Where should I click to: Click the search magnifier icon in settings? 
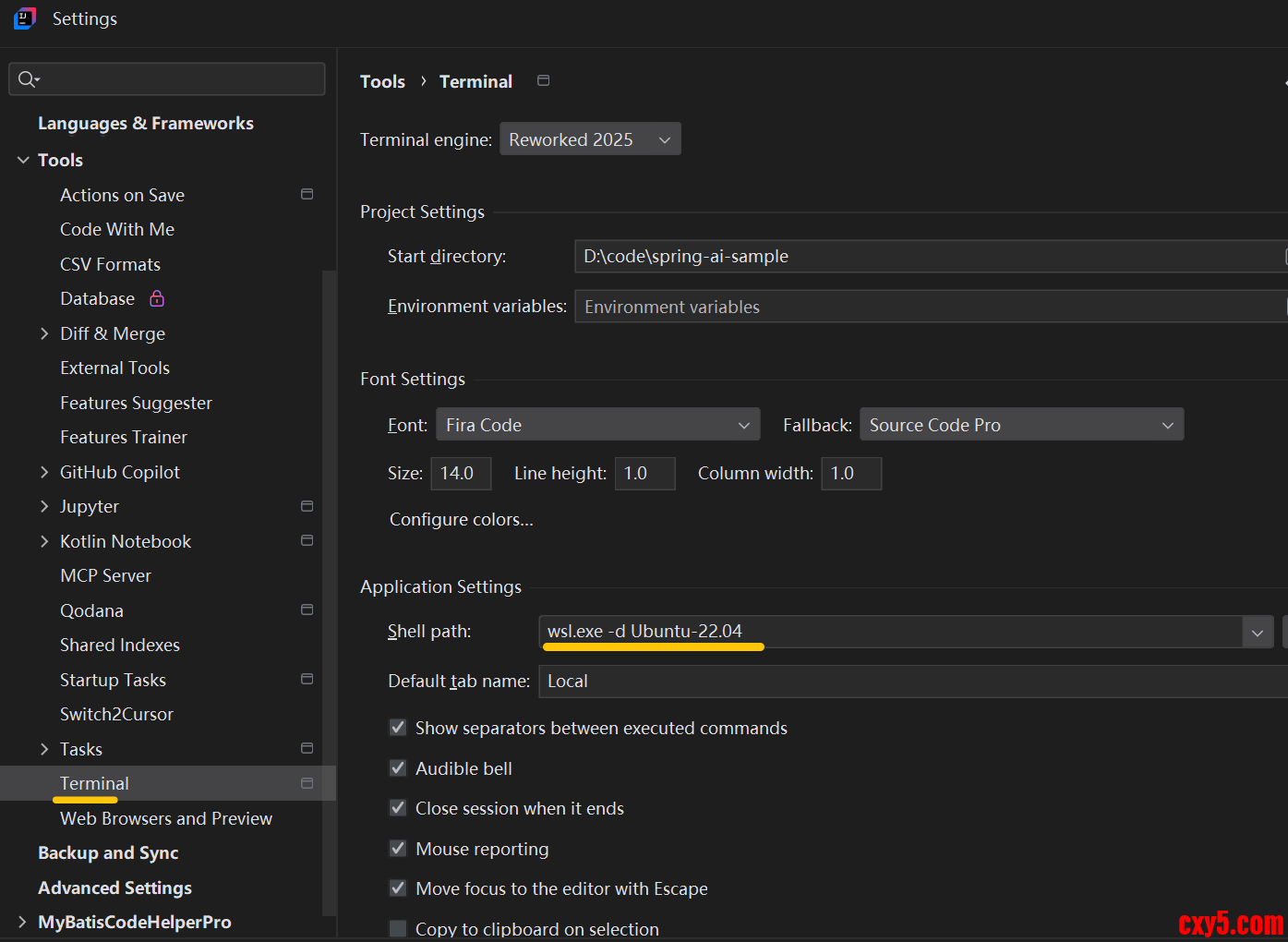pos(28,79)
